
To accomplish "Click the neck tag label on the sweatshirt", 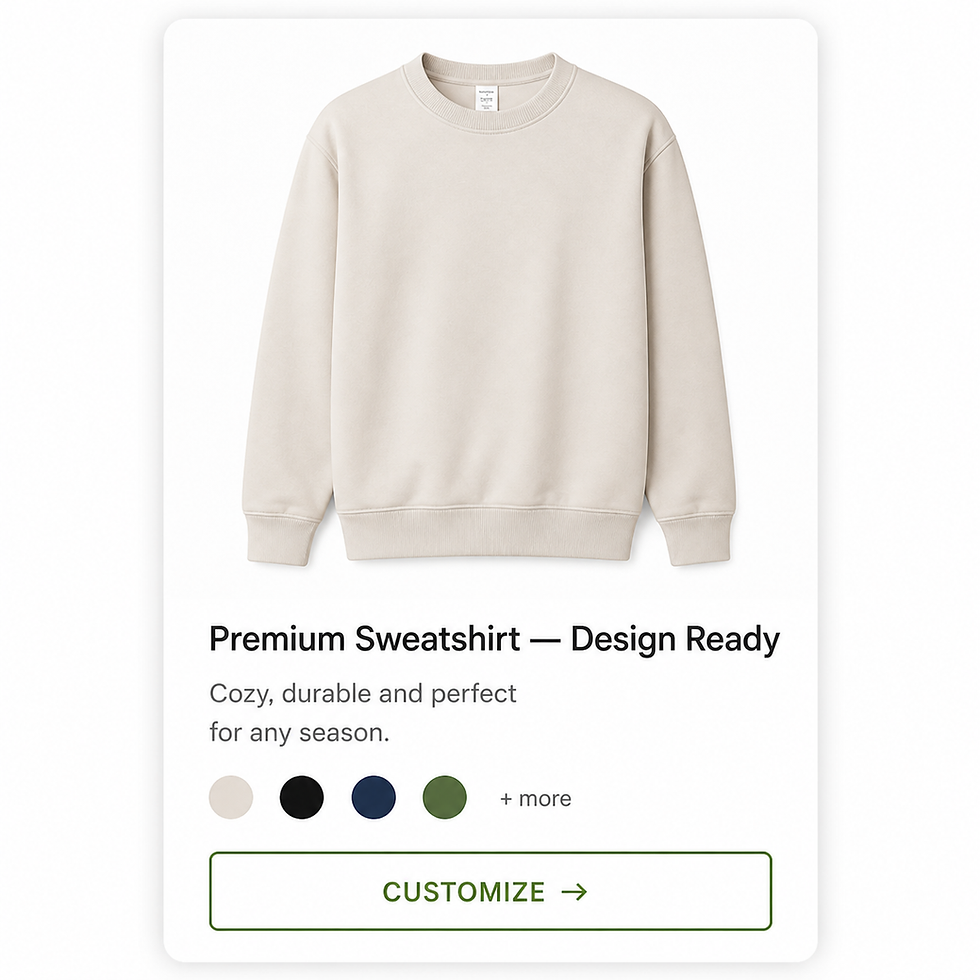I will pyautogui.click(x=488, y=98).
